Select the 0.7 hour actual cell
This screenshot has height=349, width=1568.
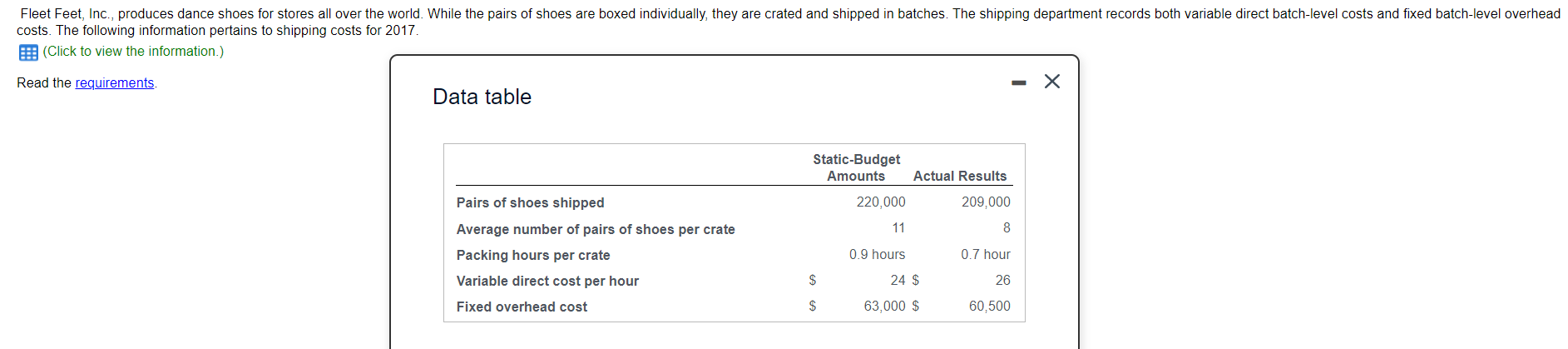point(985,255)
